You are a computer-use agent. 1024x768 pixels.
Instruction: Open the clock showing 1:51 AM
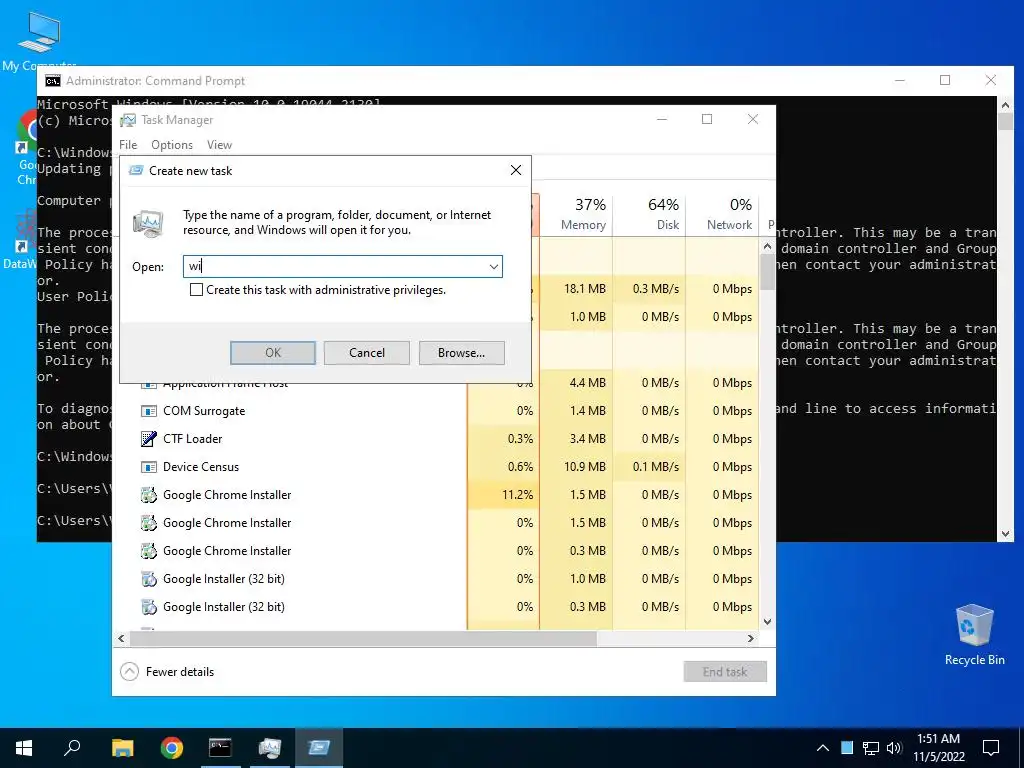click(938, 748)
